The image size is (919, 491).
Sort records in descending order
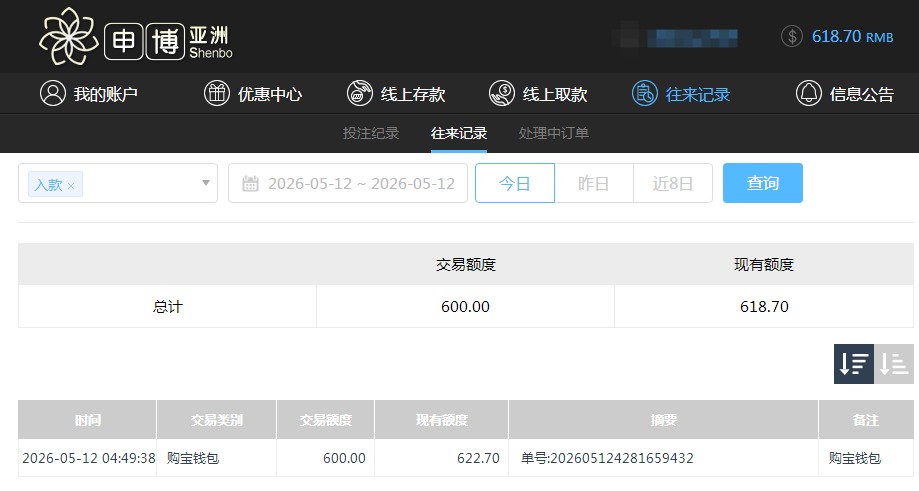(x=854, y=364)
